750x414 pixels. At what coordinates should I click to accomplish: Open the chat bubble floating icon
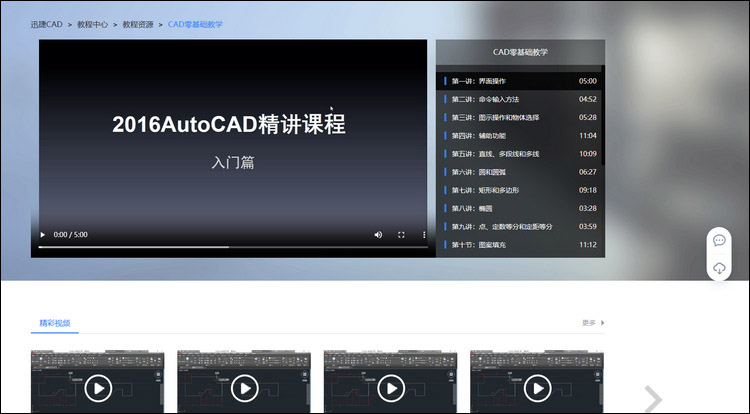tap(719, 240)
